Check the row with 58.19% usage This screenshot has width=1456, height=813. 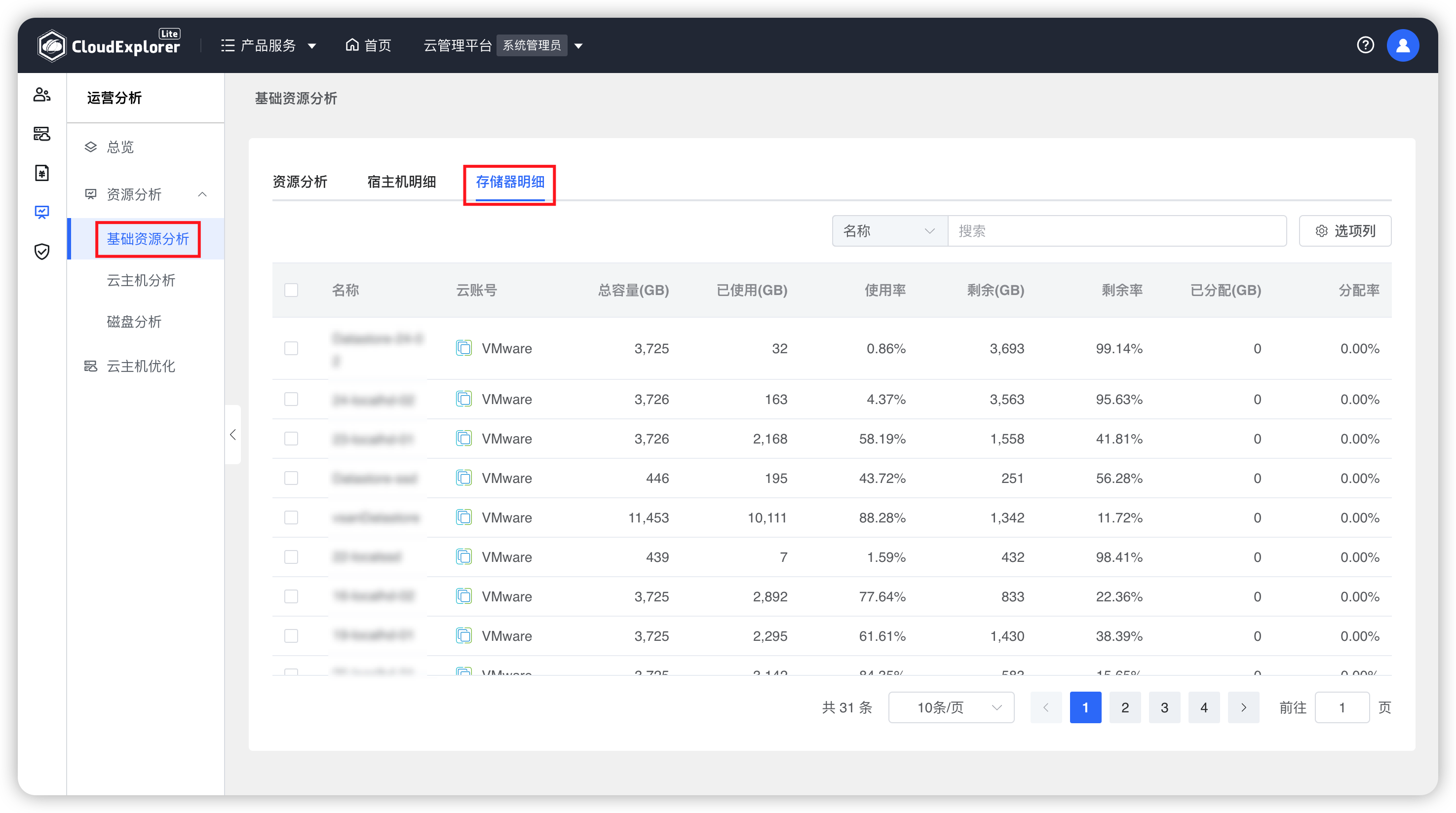pos(291,439)
